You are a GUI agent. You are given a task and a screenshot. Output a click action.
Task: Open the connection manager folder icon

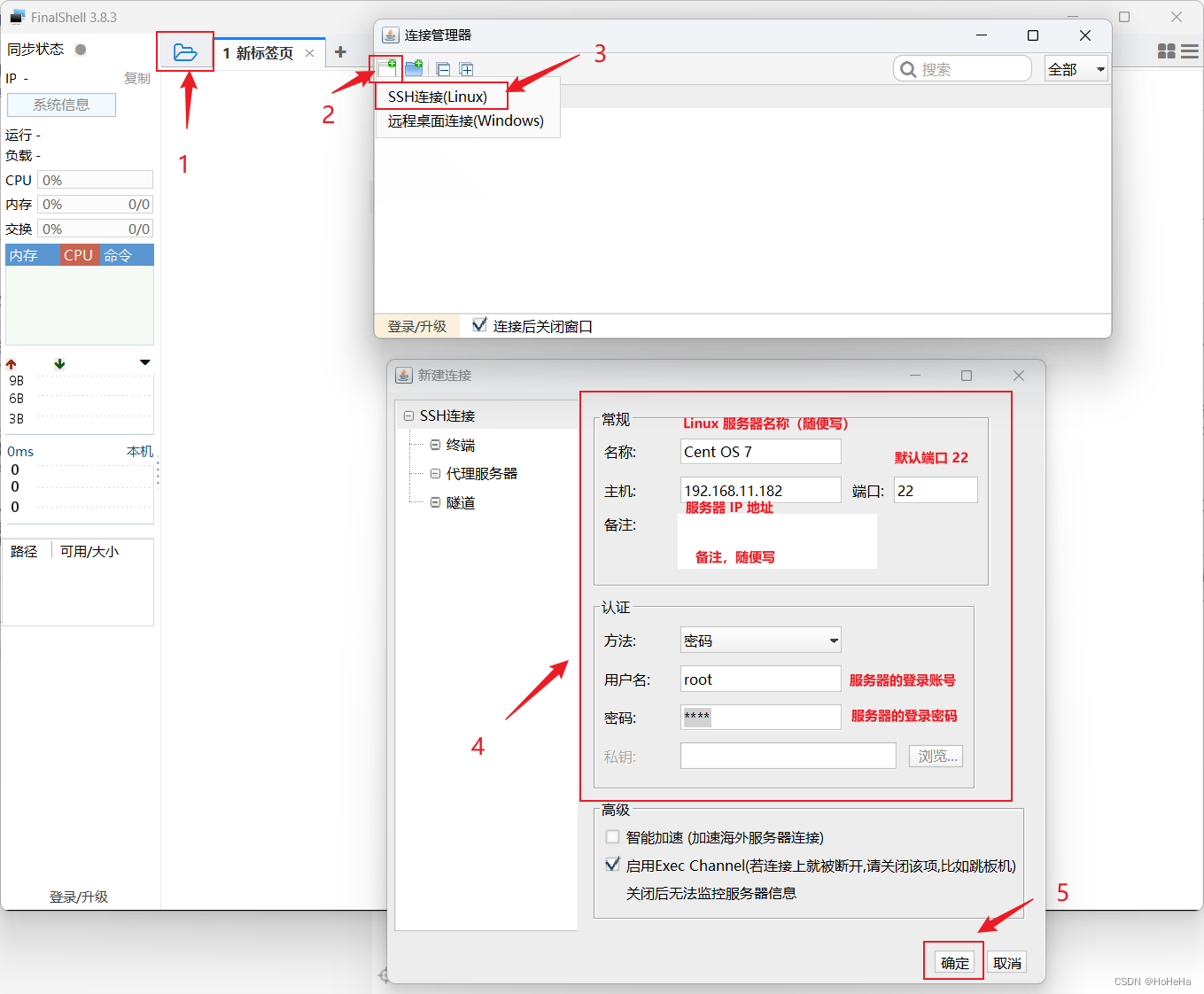(x=185, y=52)
